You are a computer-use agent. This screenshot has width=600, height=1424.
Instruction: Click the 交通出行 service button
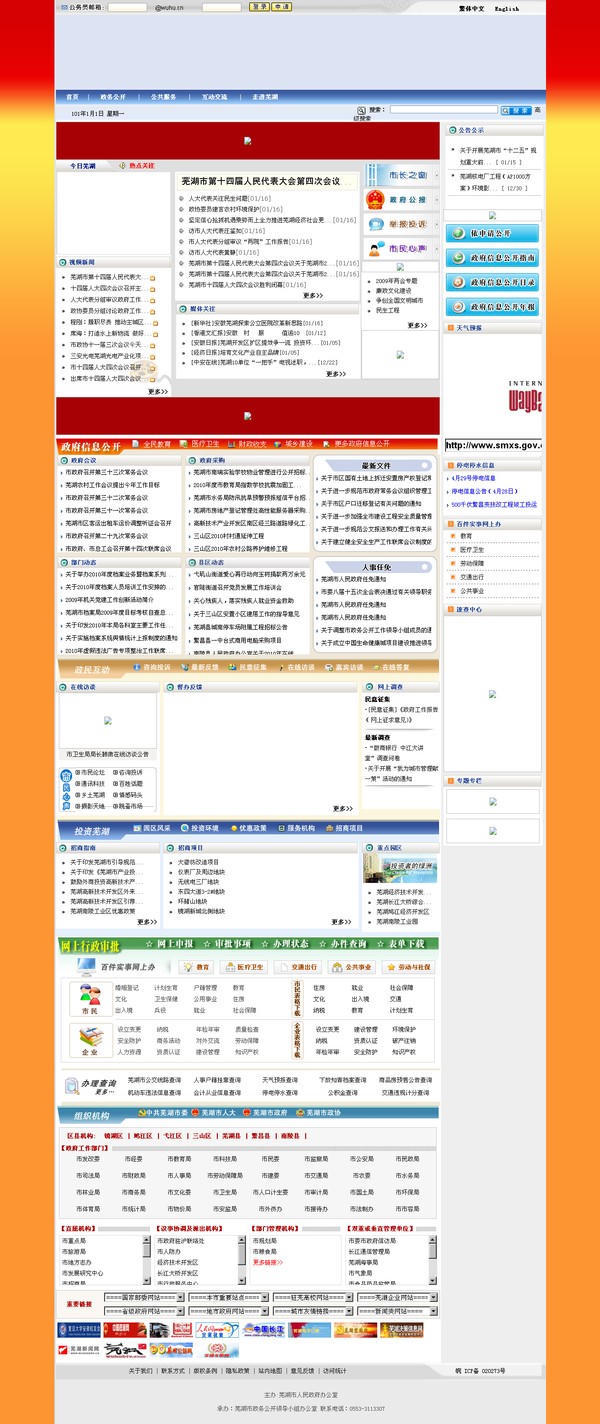pyautogui.click(x=300, y=967)
